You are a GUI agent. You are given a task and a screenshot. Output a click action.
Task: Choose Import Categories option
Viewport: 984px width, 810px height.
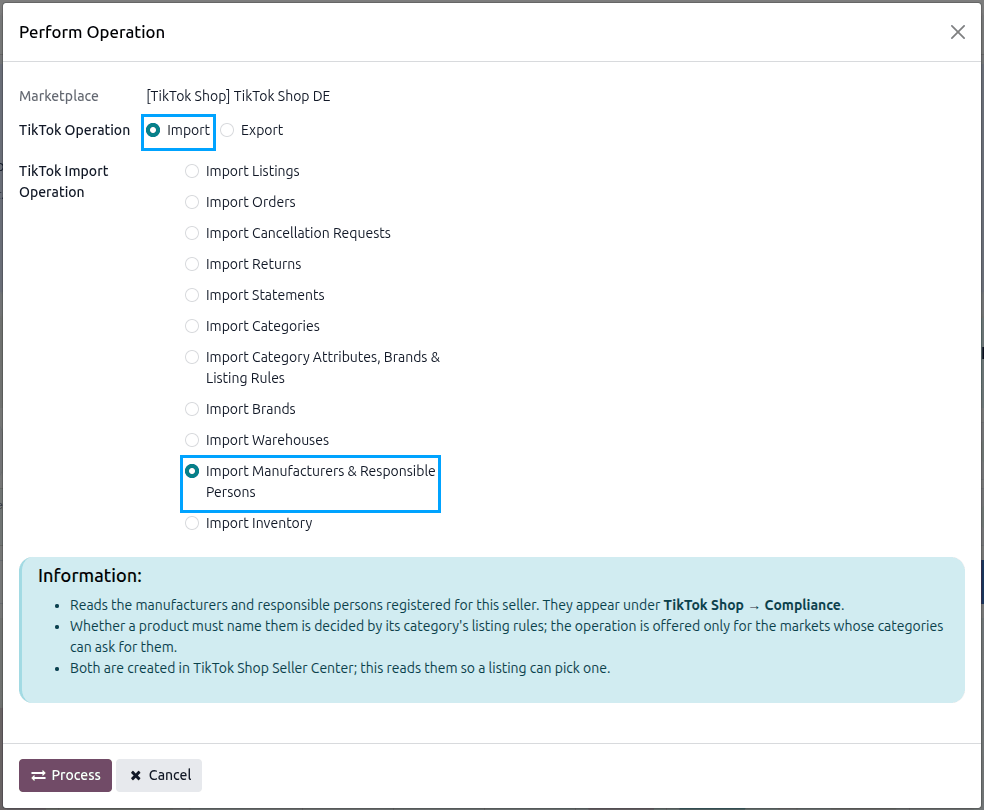coord(192,326)
